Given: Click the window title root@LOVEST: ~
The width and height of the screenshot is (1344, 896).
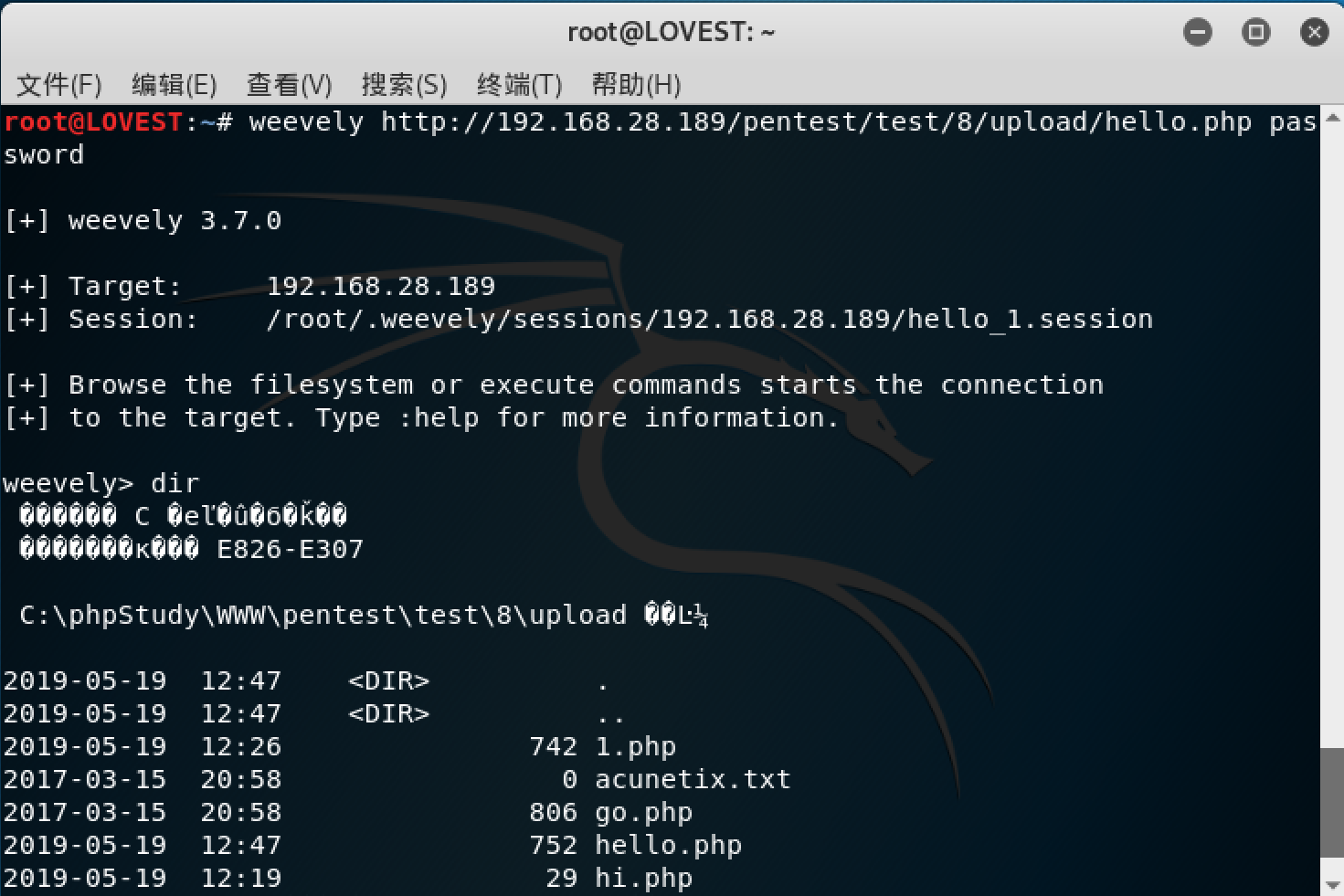Looking at the screenshot, I should coord(672,33).
